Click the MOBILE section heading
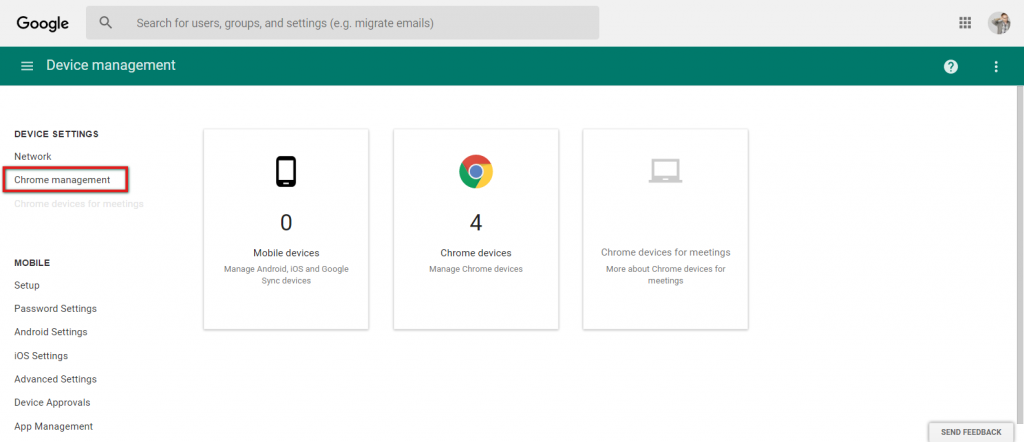The width and height of the screenshot is (1024, 442). 32,263
